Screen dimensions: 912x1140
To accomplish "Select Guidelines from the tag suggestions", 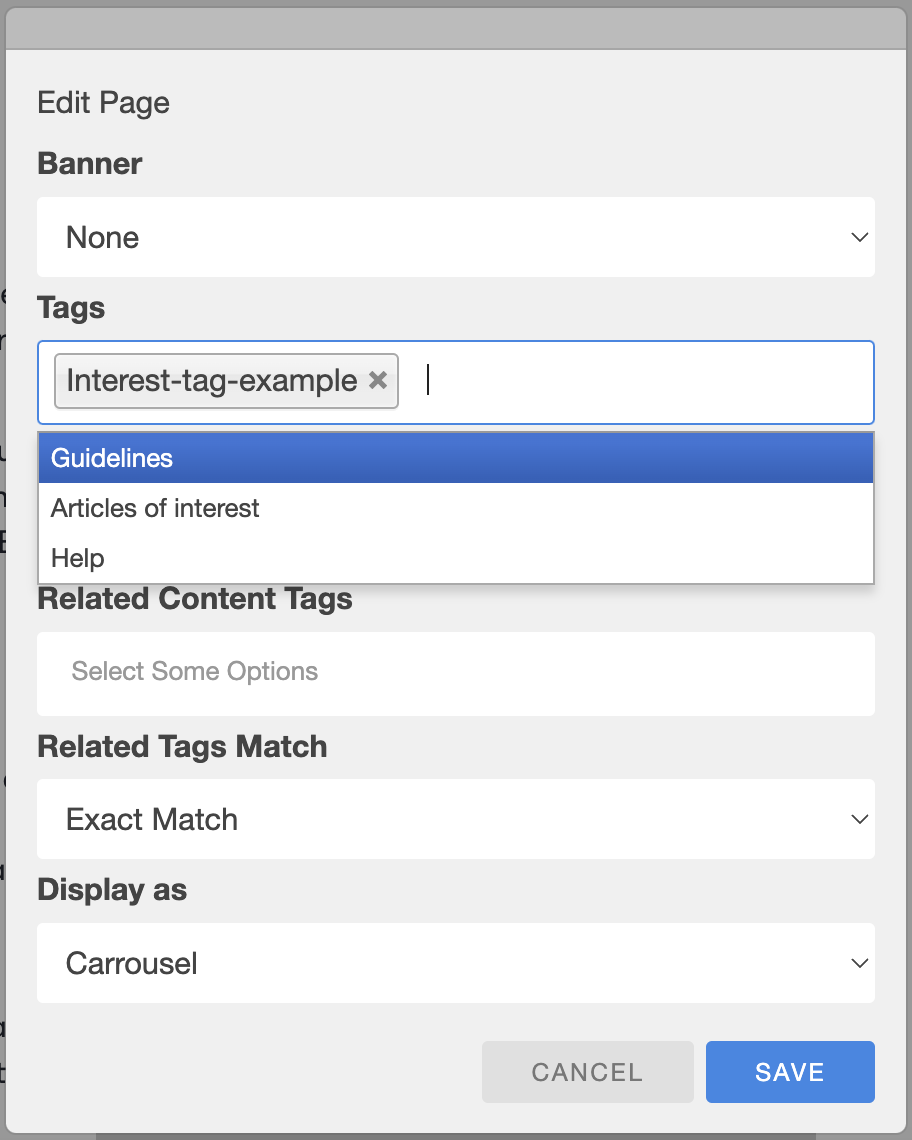I will [456, 458].
